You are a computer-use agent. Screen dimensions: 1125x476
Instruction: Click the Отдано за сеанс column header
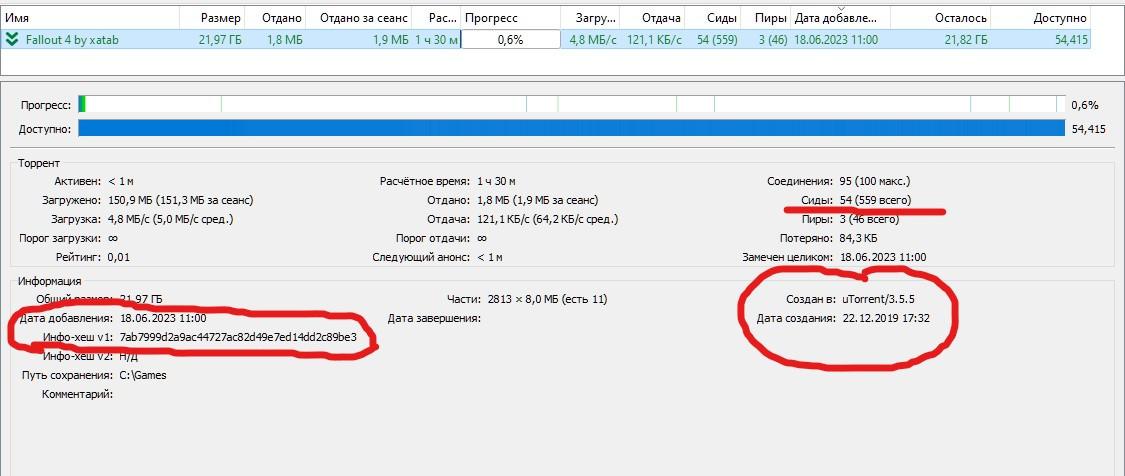click(x=364, y=18)
